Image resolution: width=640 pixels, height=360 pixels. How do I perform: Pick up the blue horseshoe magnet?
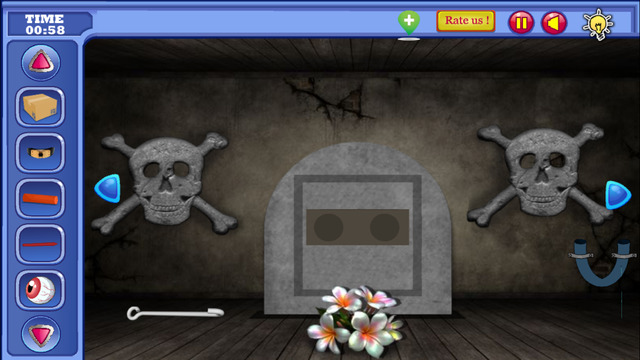pyautogui.click(x=602, y=262)
